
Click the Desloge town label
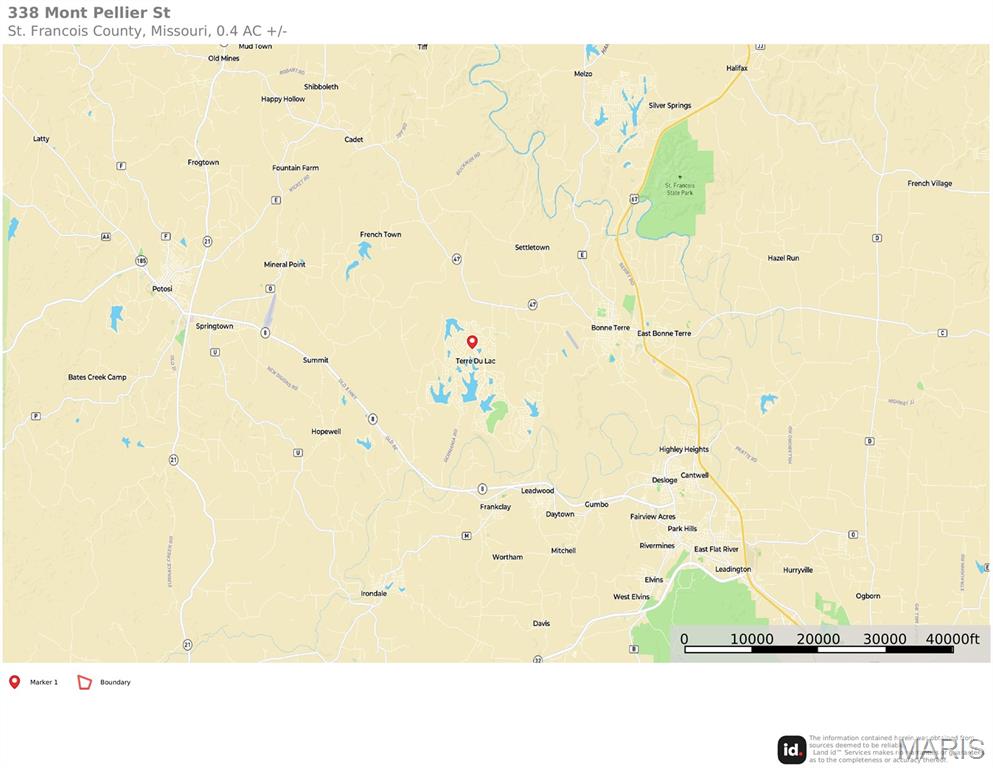[x=664, y=480]
